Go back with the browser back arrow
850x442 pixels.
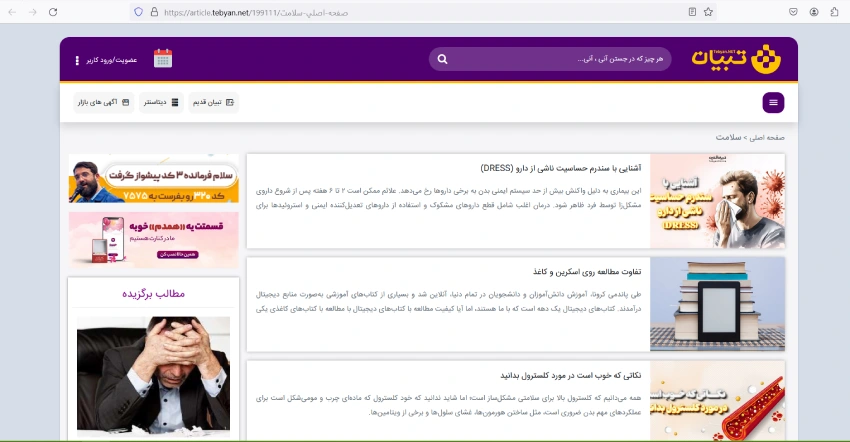tap(12, 12)
